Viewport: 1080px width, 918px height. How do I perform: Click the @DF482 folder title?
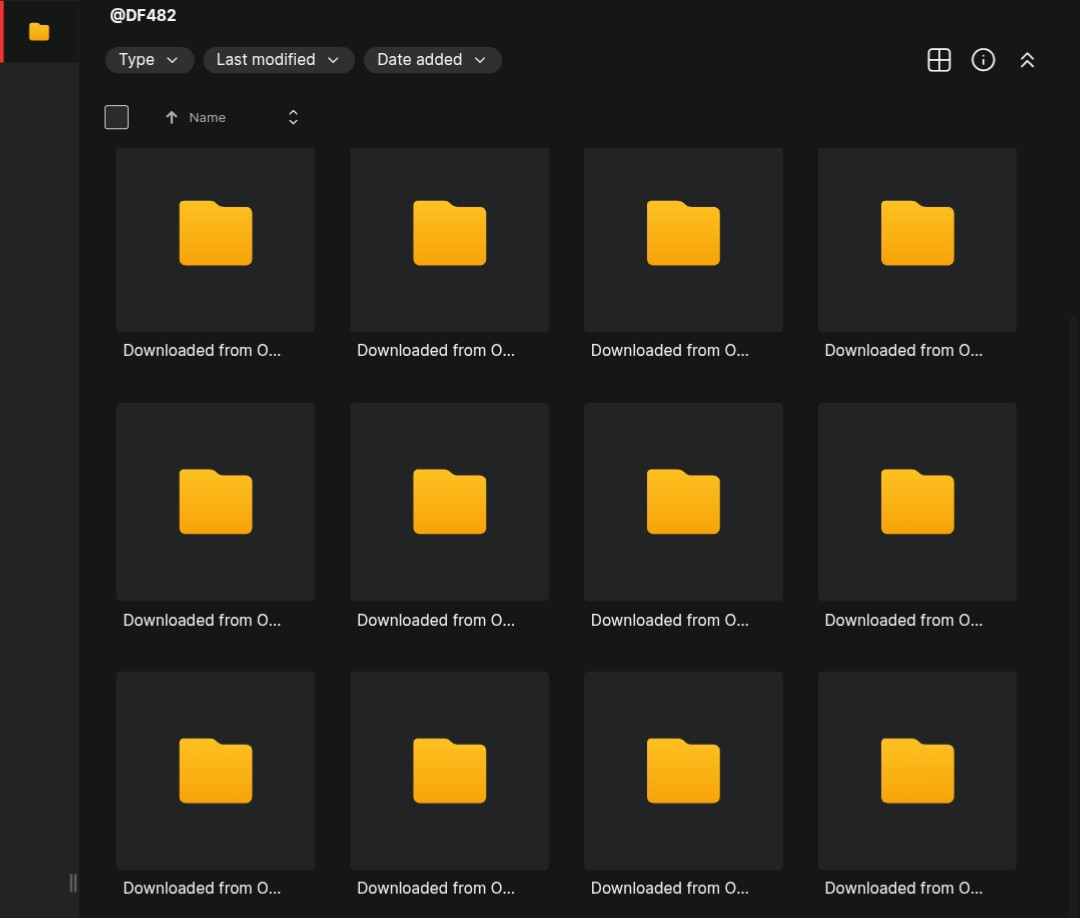point(143,15)
